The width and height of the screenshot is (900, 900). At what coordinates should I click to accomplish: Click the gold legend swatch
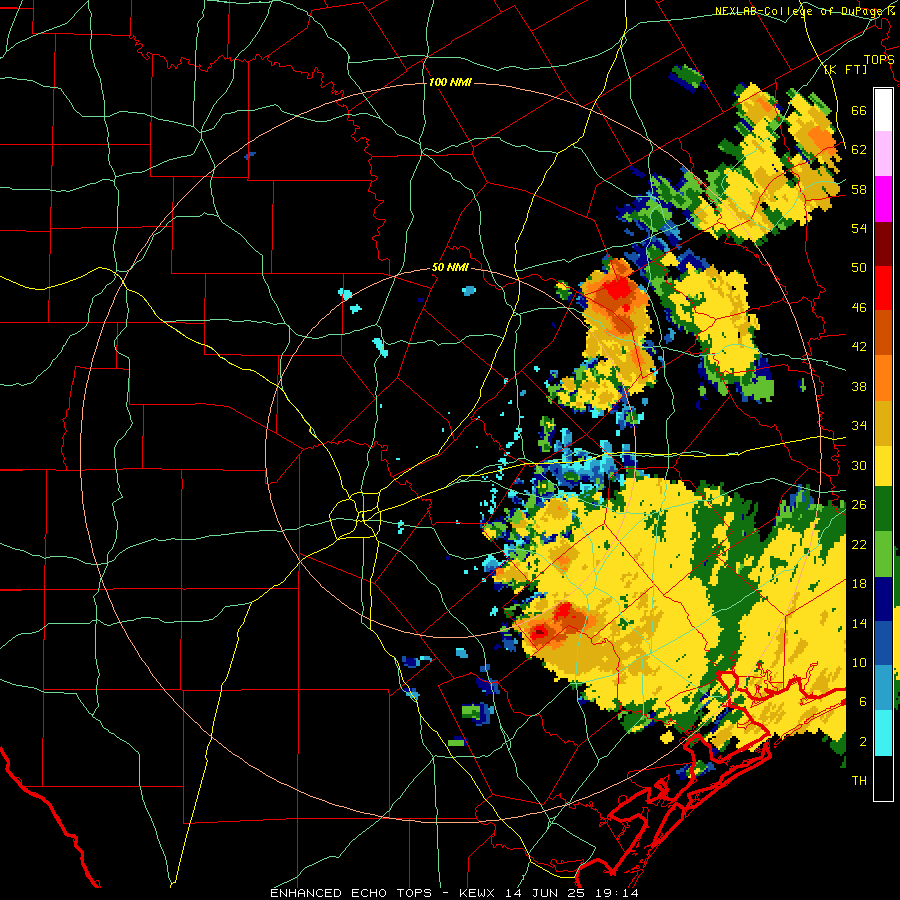(x=883, y=422)
